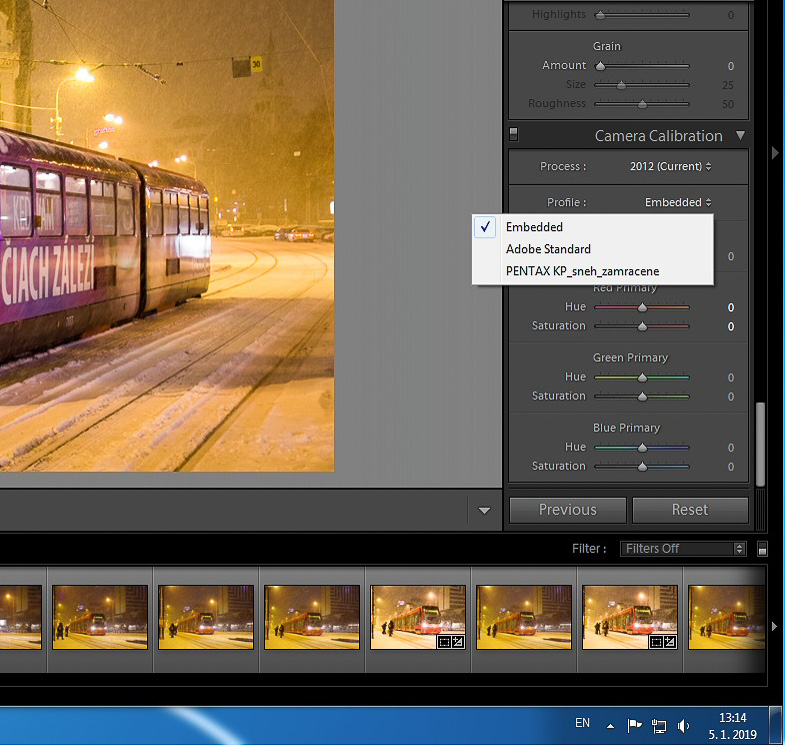Open the Filters Off dropdown
Viewport: 785px width, 747px height.
point(683,549)
